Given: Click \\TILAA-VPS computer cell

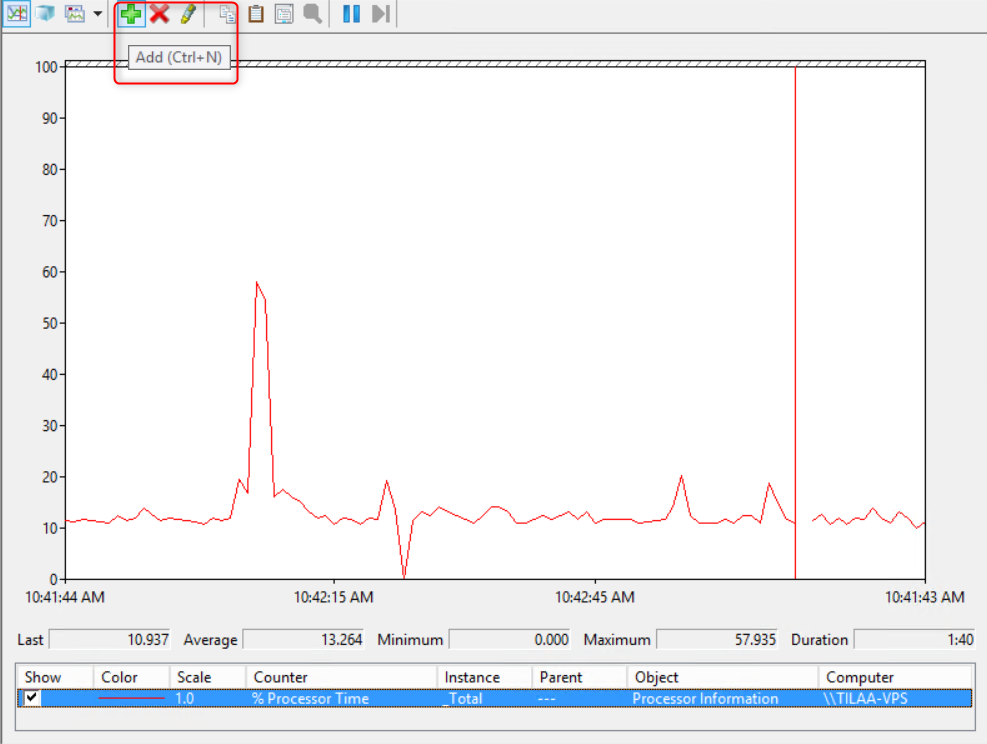Looking at the screenshot, I should 865,698.
